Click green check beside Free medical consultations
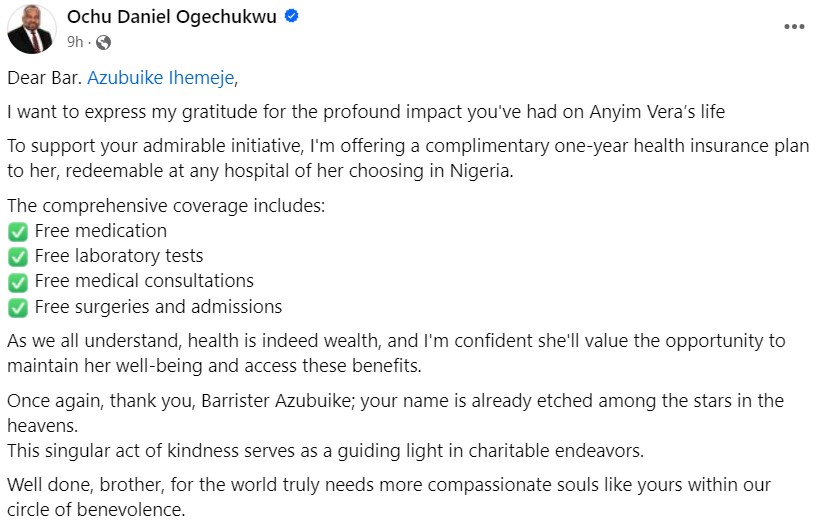 (18, 282)
